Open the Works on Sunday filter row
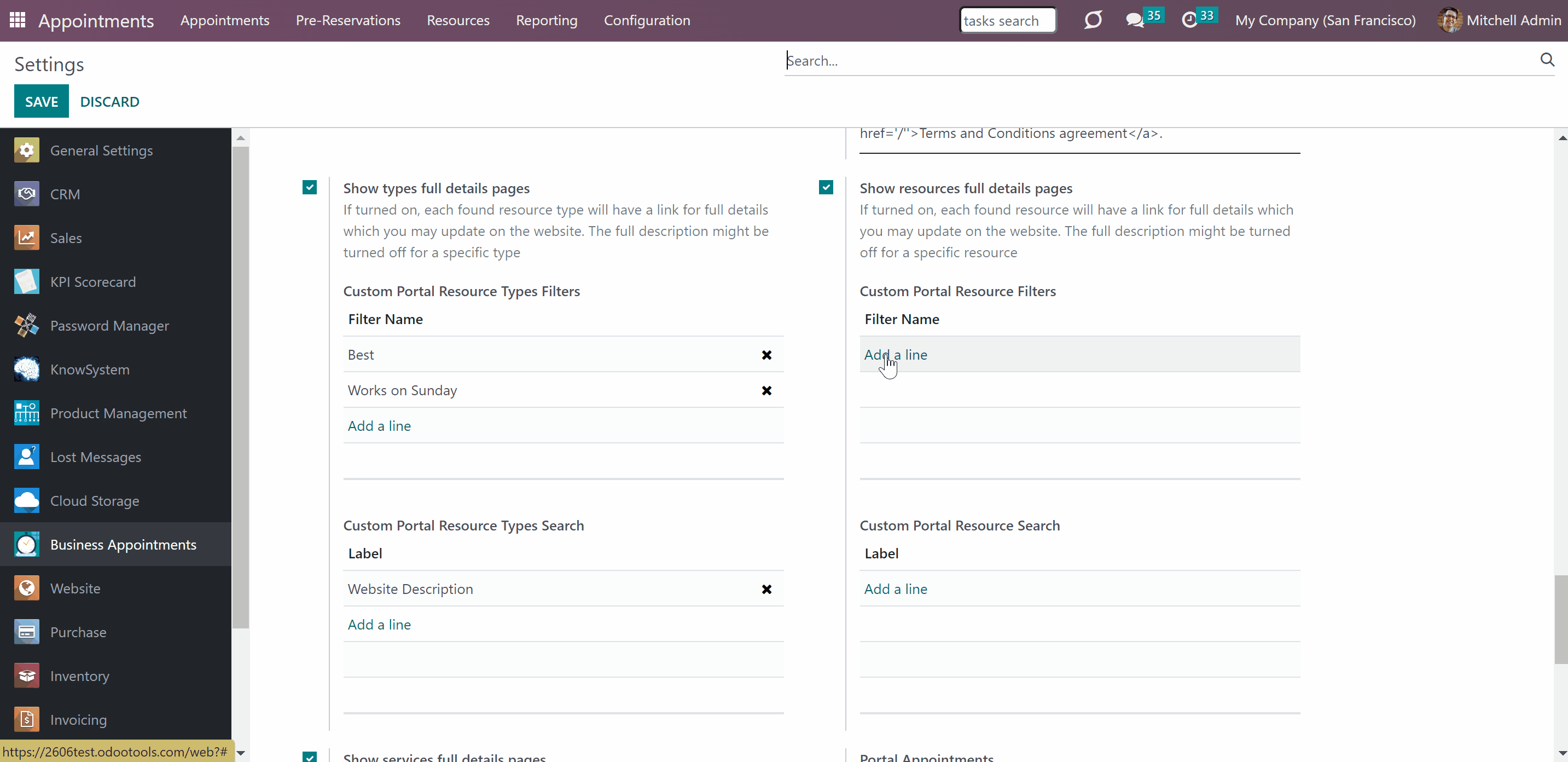This screenshot has width=1568, height=762. pyautogui.click(x=563, y=390)
